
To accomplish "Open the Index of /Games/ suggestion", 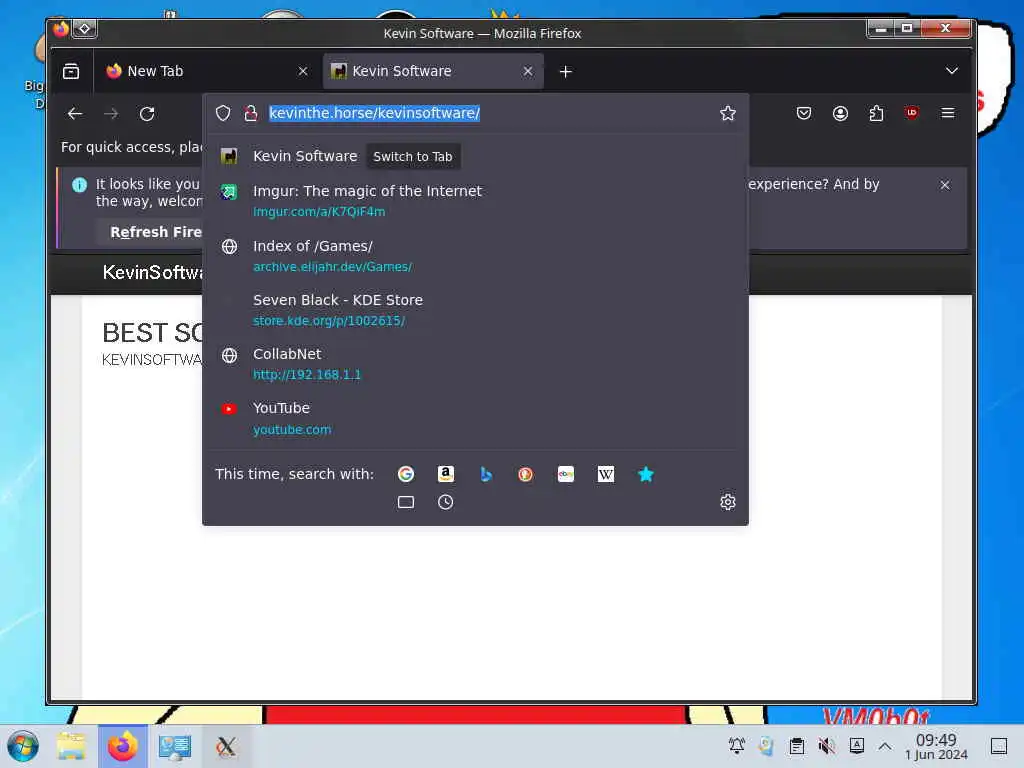I will pos(475,255).
